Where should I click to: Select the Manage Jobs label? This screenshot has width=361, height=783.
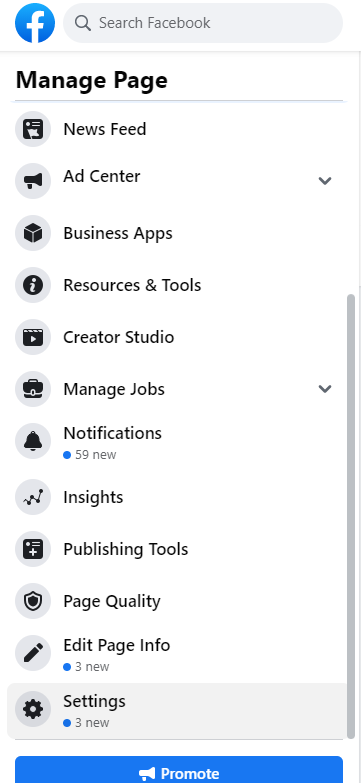click(x=114, y=389)
